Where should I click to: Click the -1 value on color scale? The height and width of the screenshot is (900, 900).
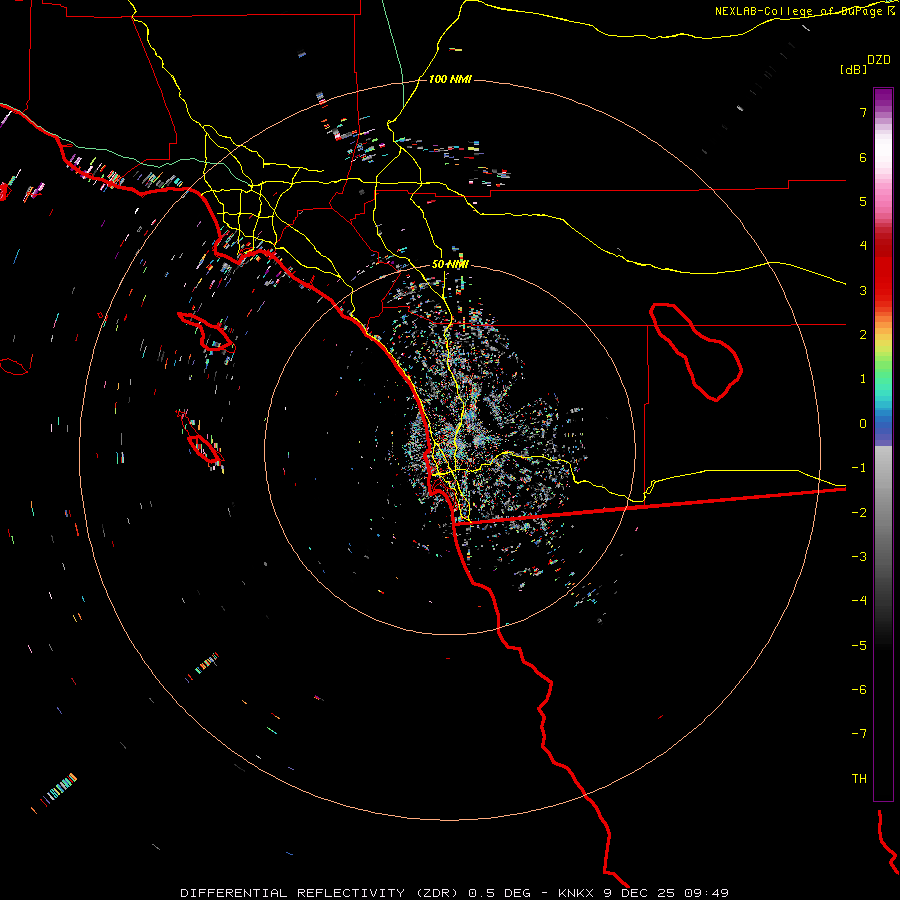click(859, 468)
